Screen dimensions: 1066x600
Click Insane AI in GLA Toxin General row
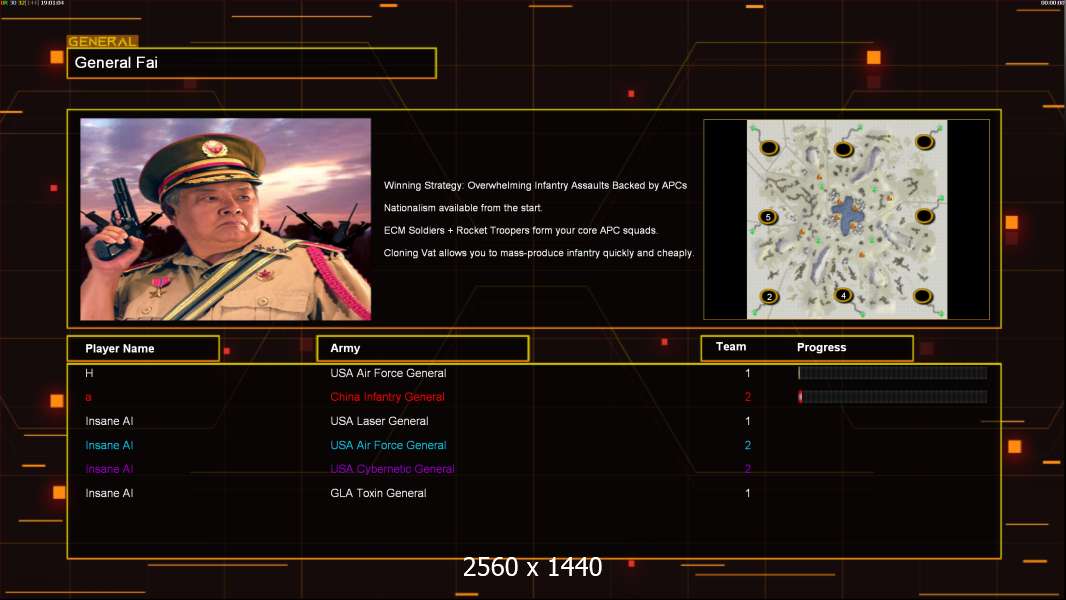tap(109, 493)
